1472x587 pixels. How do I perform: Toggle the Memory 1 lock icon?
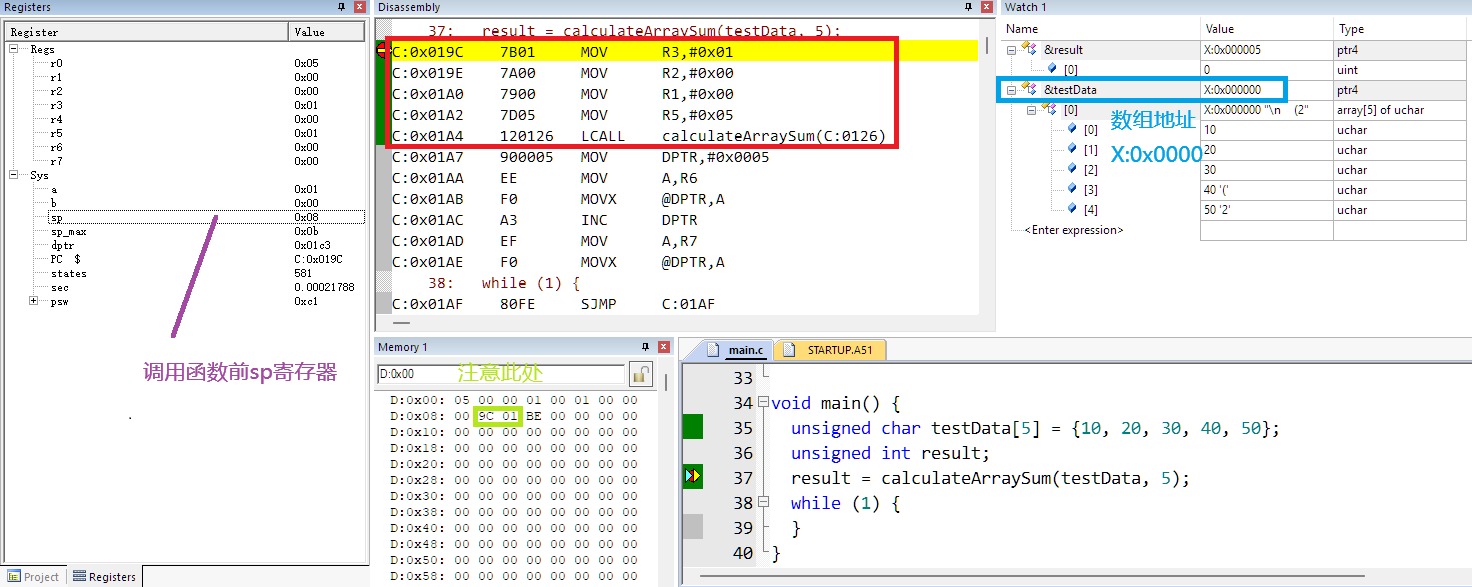pyautogui.click(x=640, y=375)
